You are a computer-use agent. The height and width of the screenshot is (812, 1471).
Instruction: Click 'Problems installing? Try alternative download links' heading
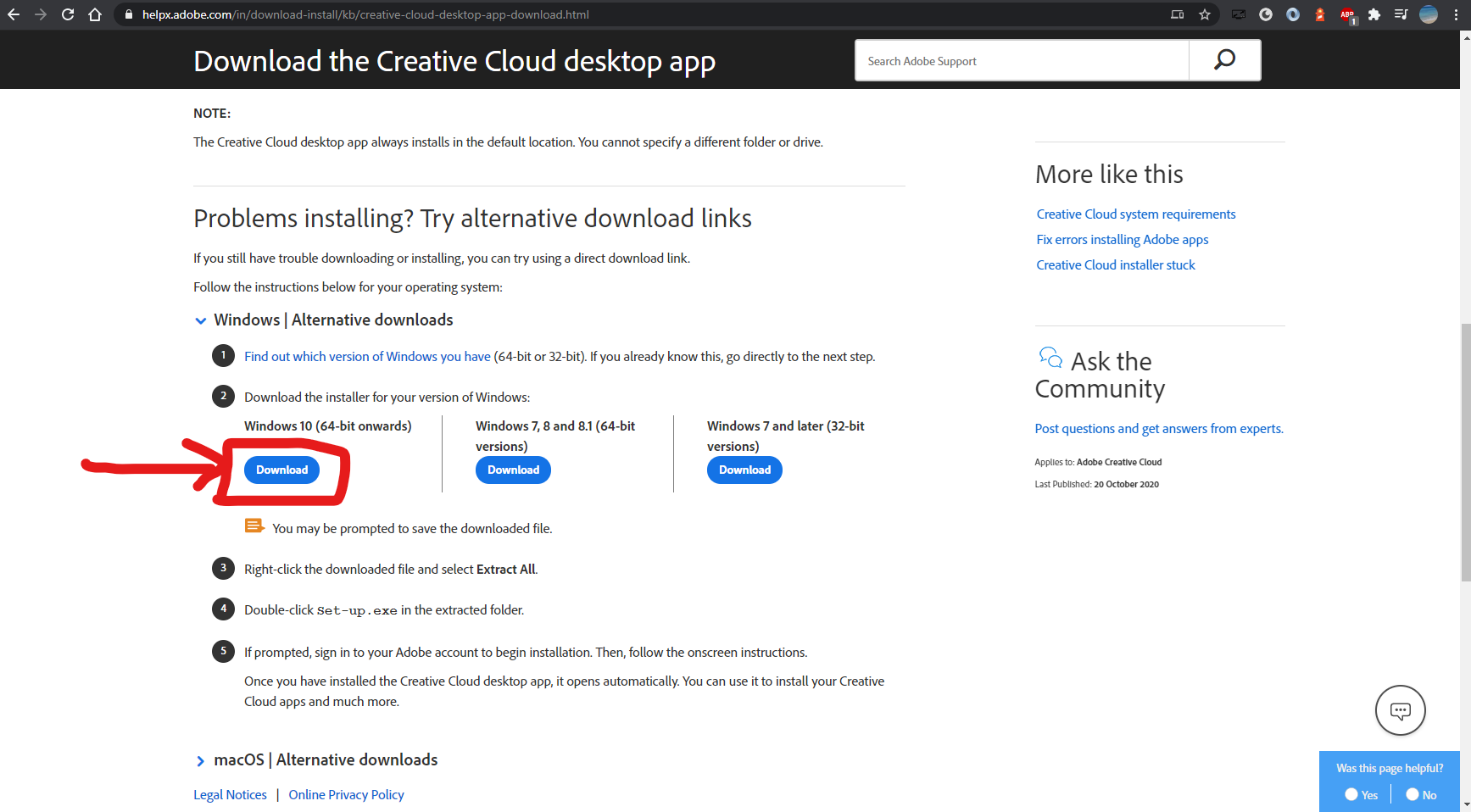[472, 219]
